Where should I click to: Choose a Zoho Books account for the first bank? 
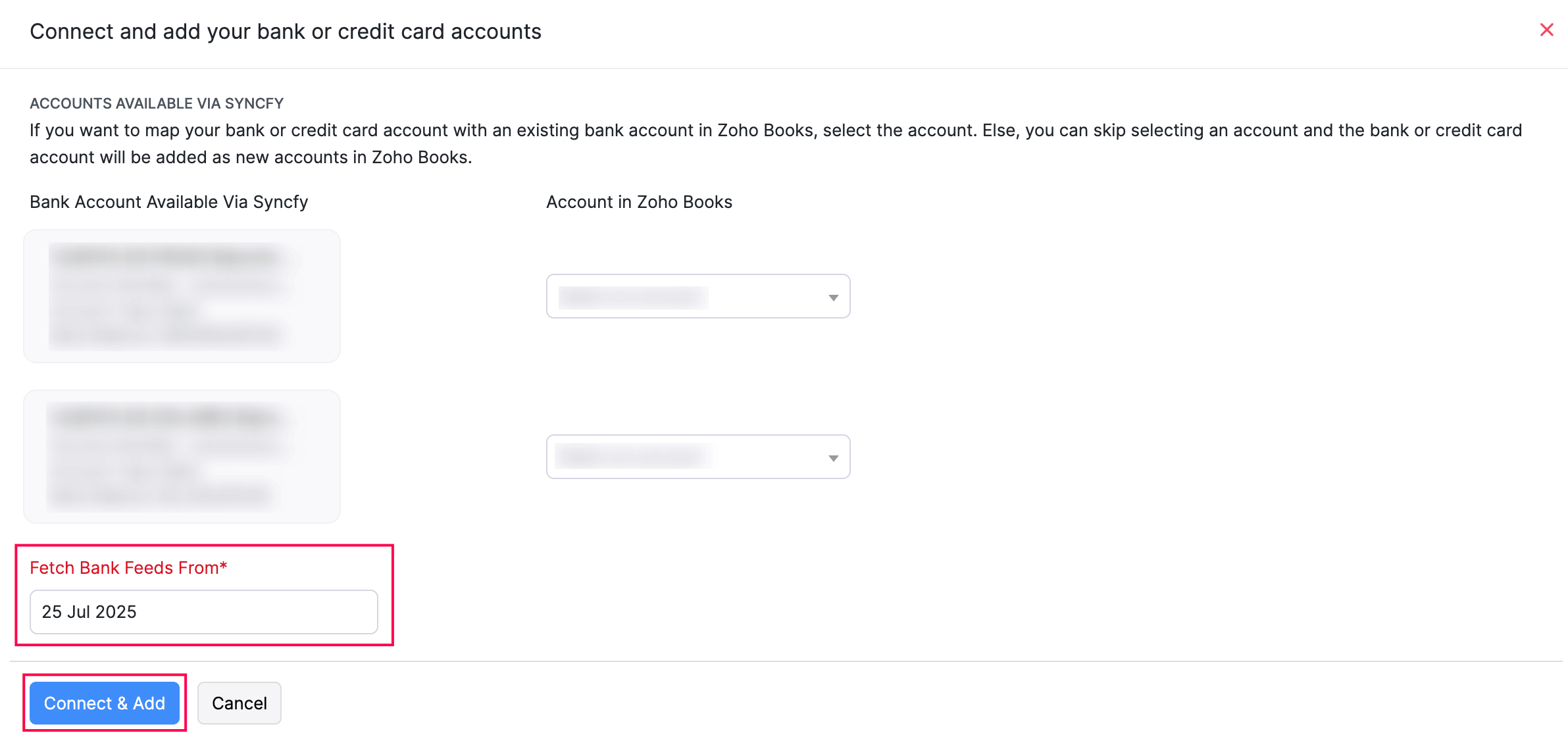[697, 297]
